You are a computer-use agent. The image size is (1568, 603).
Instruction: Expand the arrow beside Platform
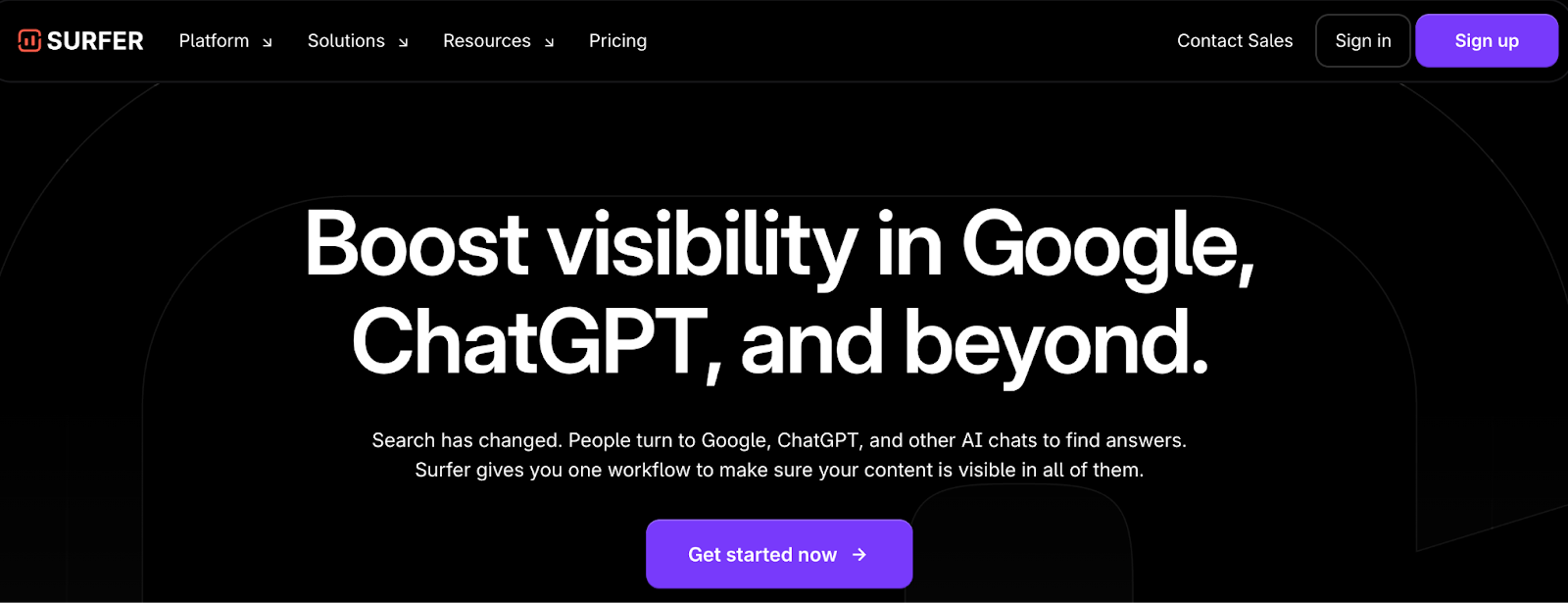pos(267,42)
